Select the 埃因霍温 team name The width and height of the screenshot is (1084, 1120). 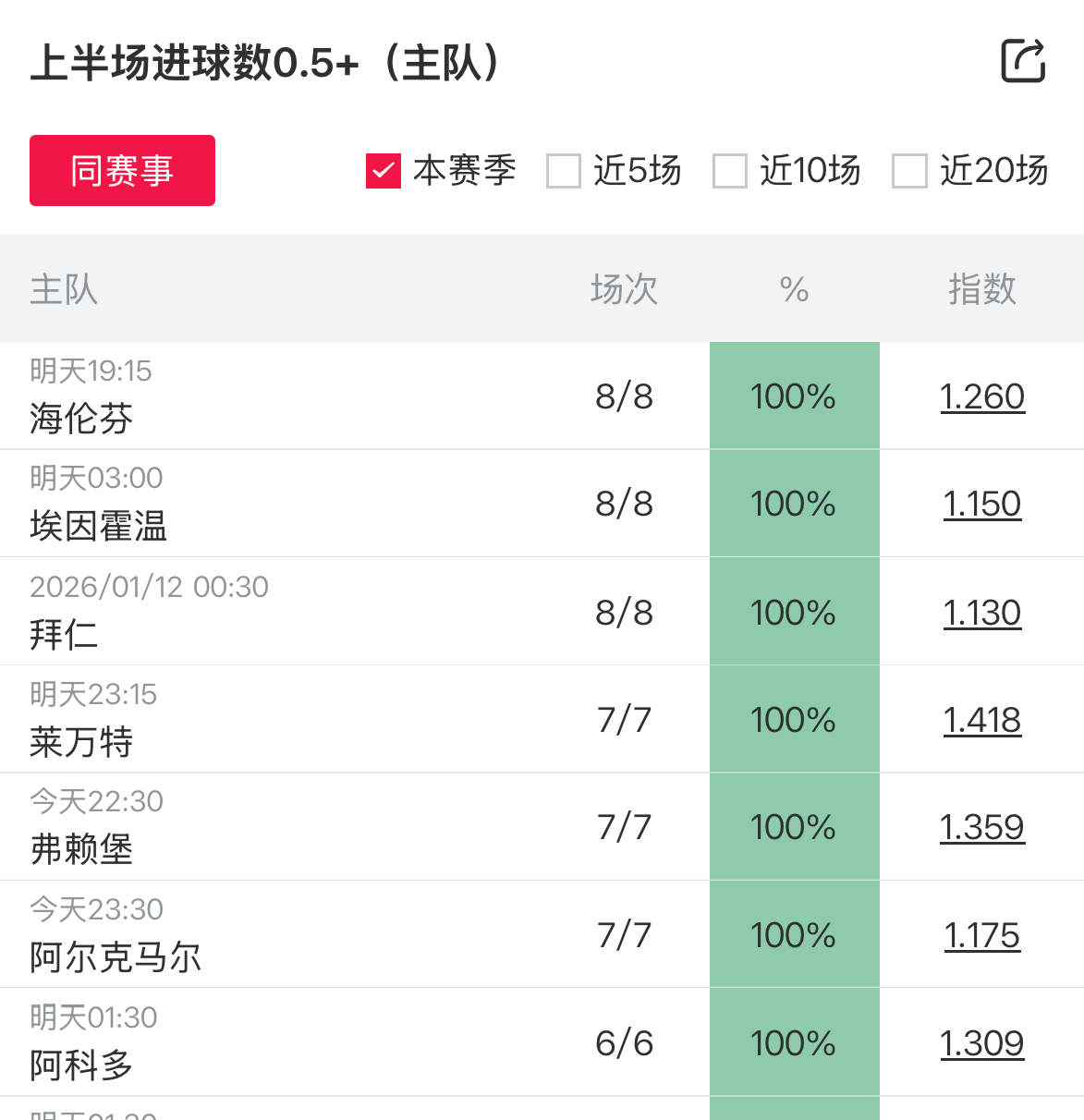coord(98,526)
